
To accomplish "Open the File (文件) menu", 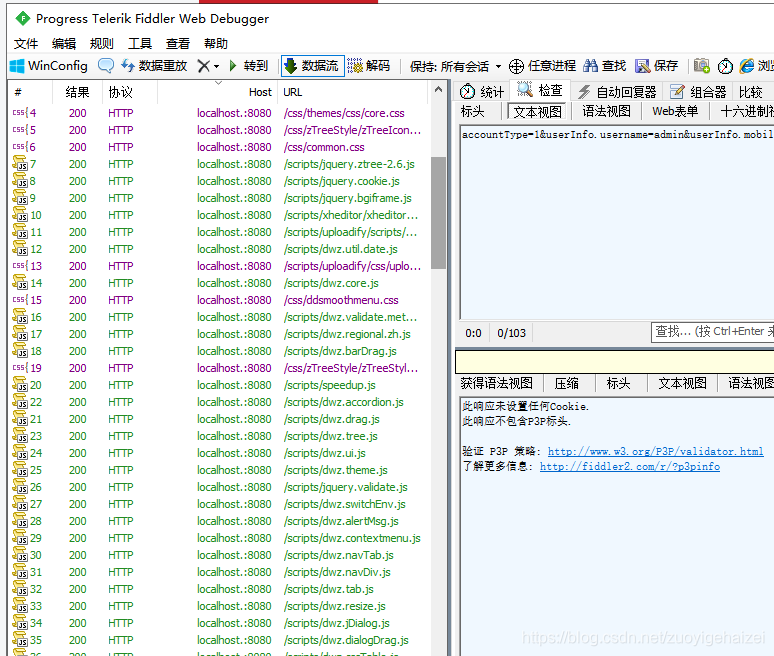I will tap(26, 44).
